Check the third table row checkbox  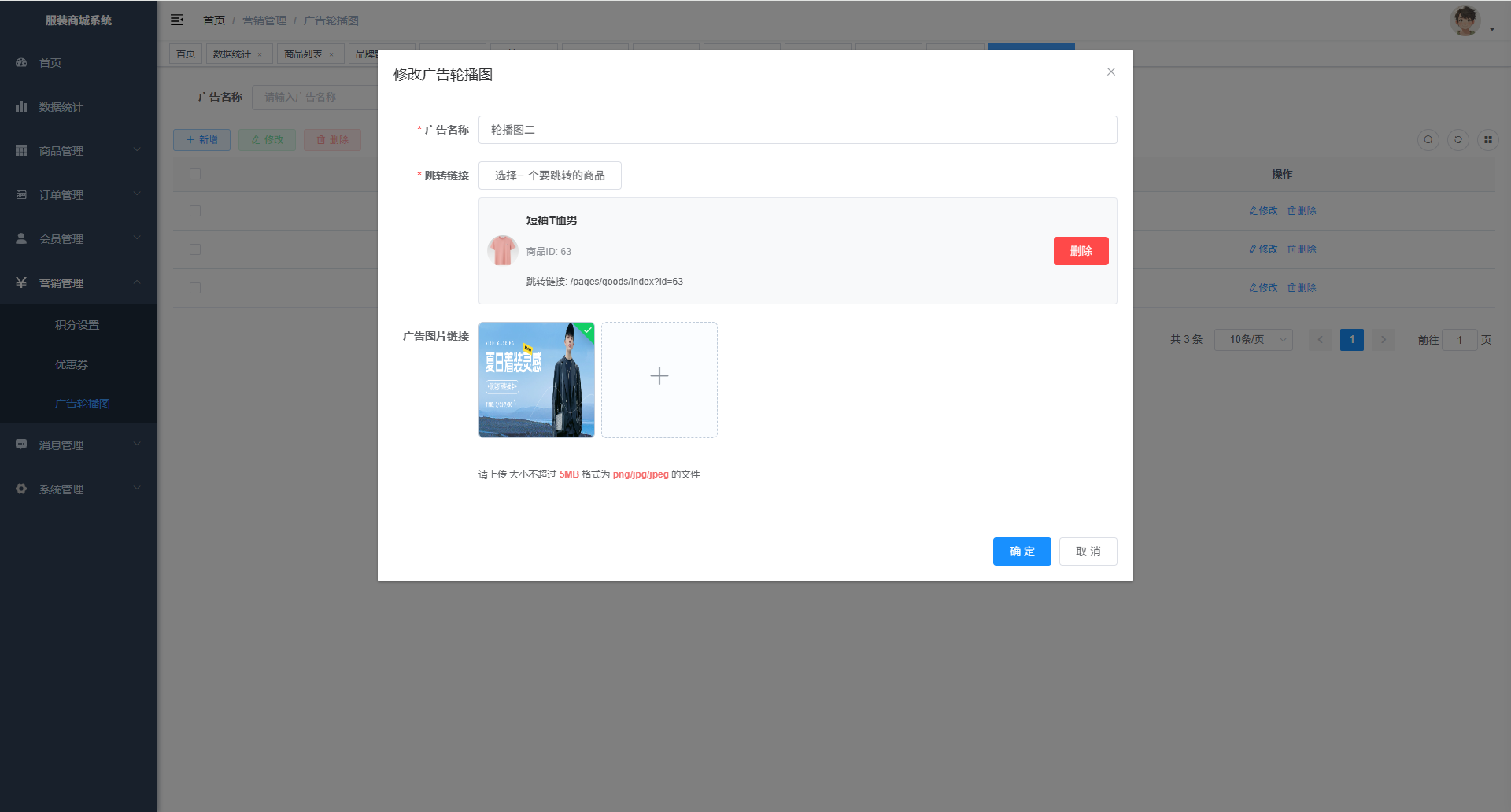(195, 288)
